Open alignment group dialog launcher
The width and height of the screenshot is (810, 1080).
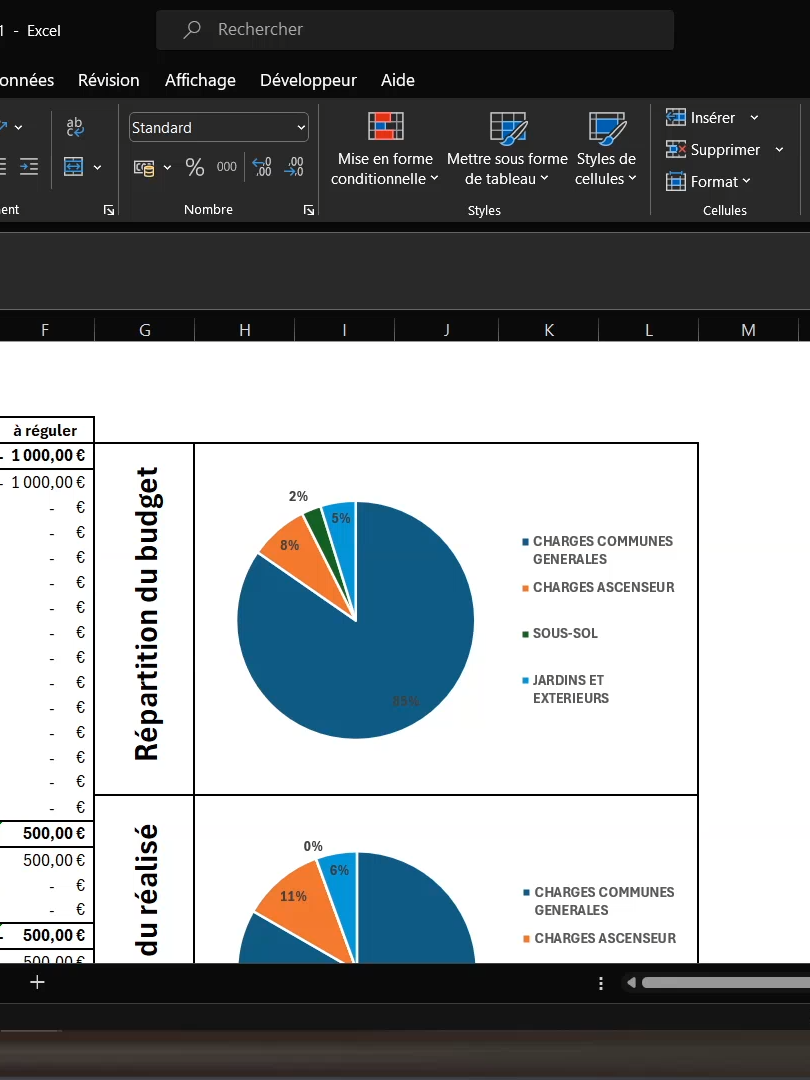tap(109, 210)
